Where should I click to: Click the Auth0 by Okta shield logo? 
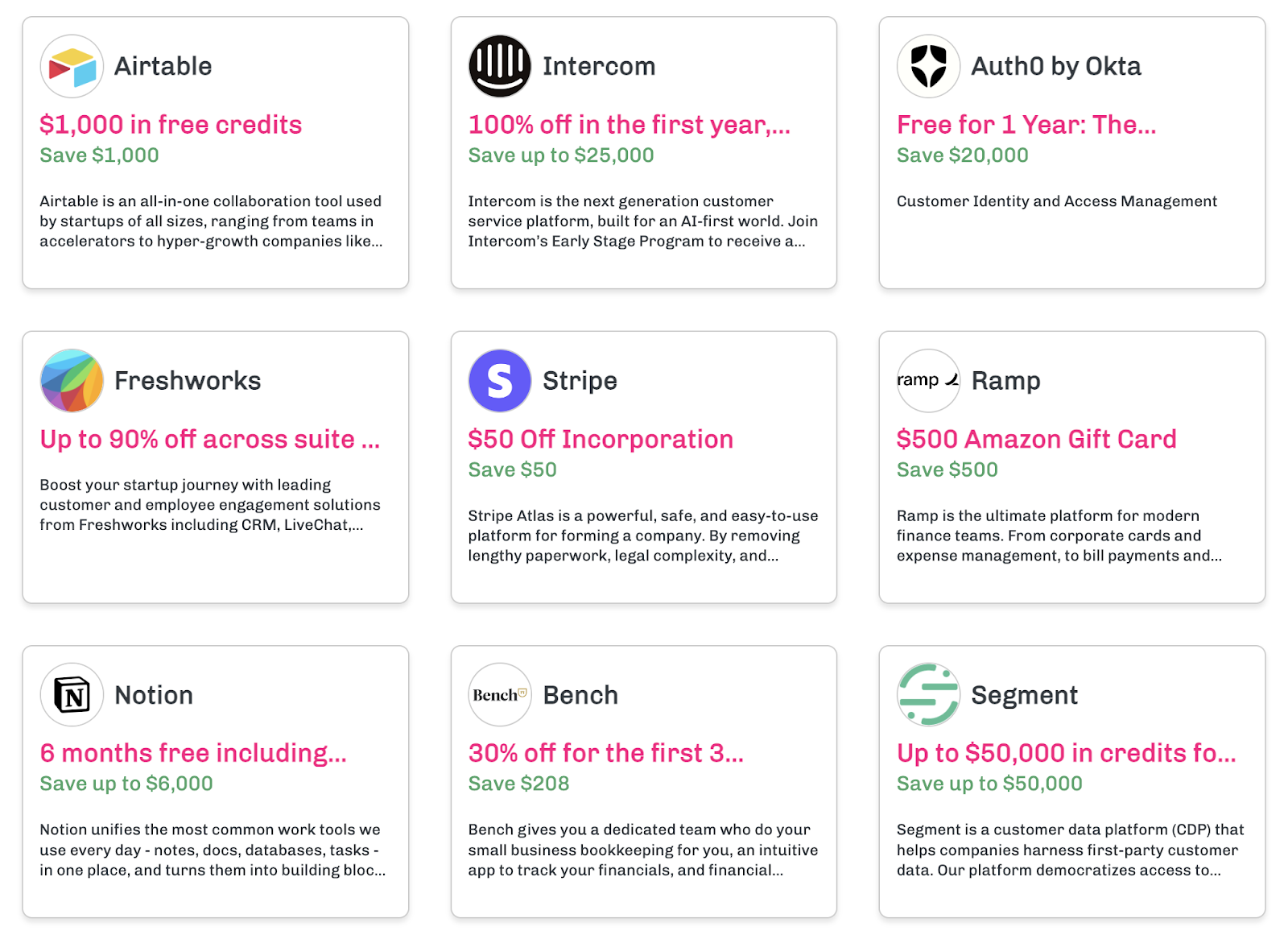929,66
